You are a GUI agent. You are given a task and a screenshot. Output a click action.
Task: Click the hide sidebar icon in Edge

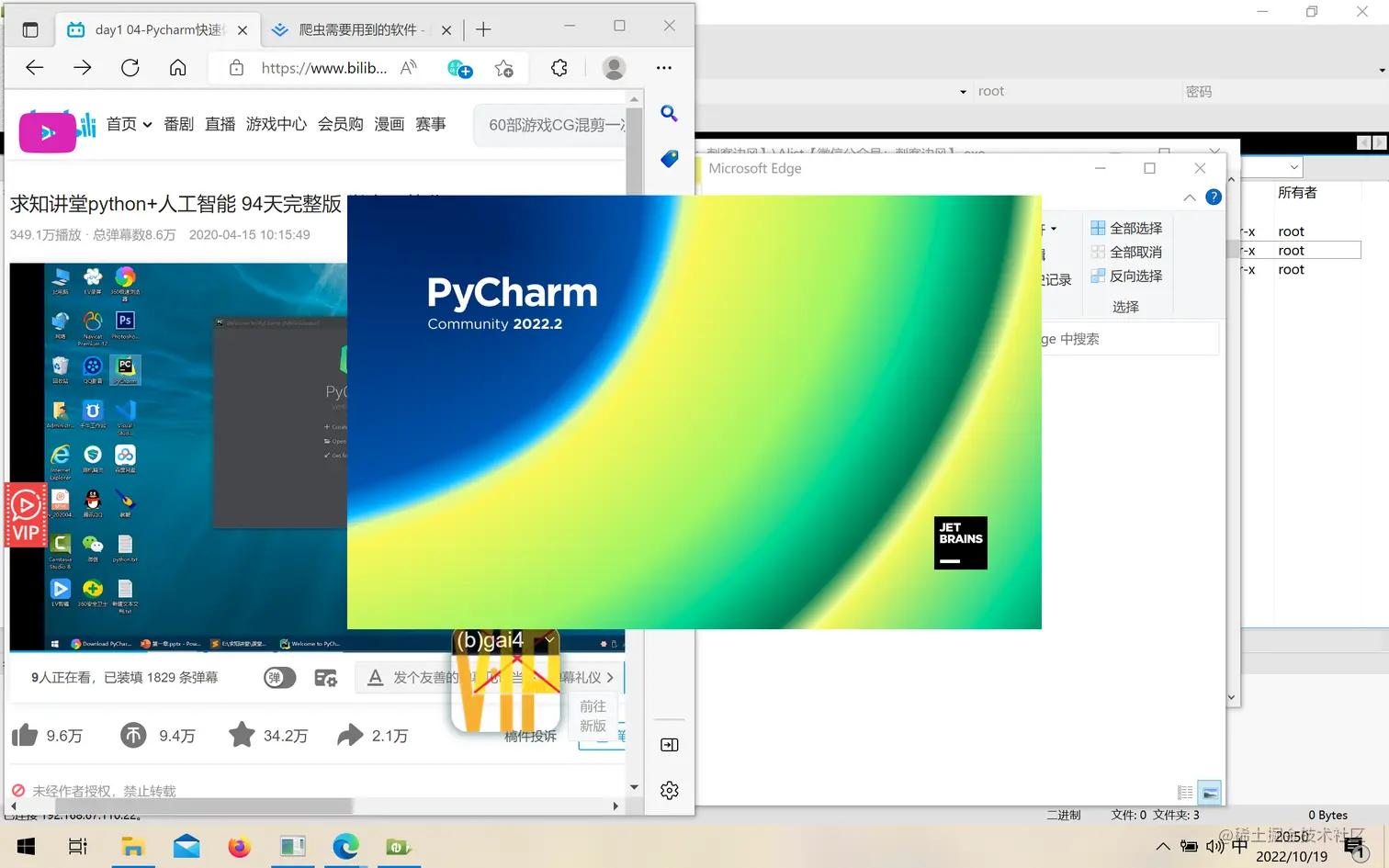[670, 745]
